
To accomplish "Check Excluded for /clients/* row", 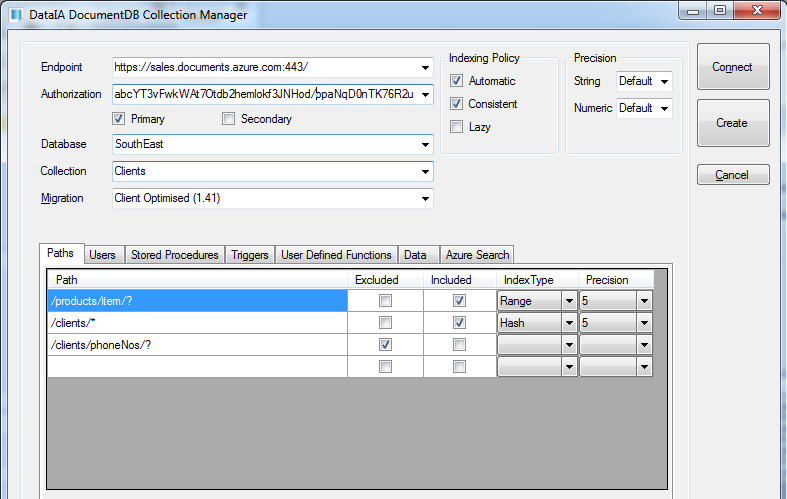I will pos(385,323).
